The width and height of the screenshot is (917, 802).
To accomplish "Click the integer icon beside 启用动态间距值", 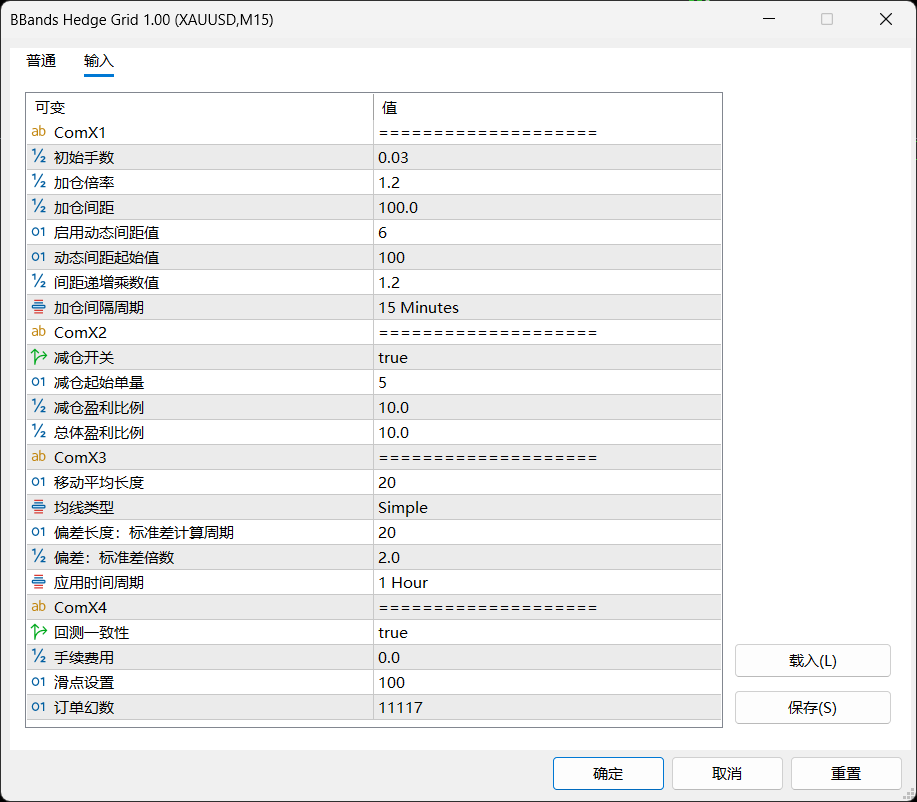I will (x=39, y=232).
